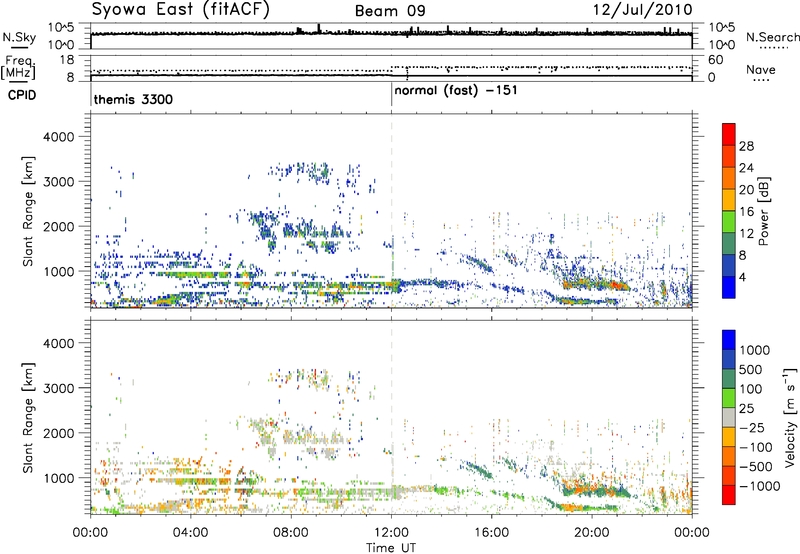
Task: Click the '12:00' time axis label
Action: click(391, 533)
